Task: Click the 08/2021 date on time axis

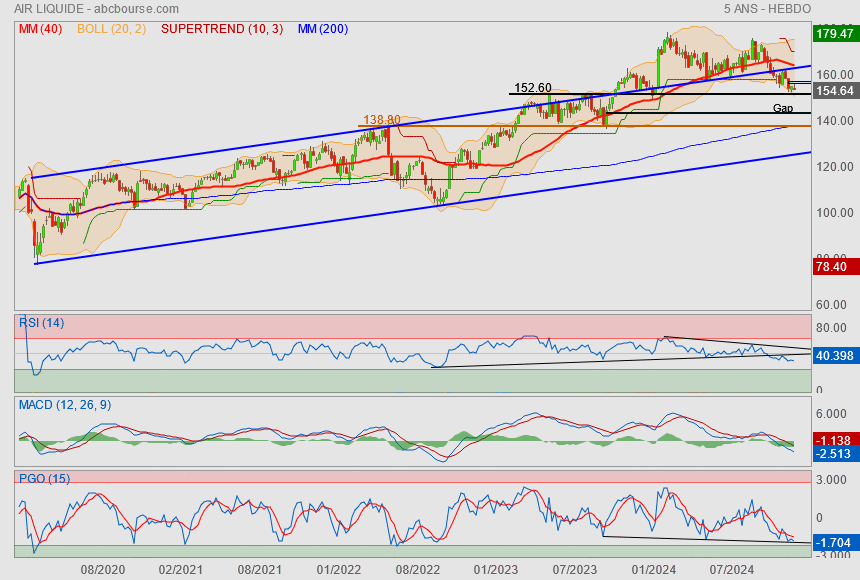Action: (259, 570)
